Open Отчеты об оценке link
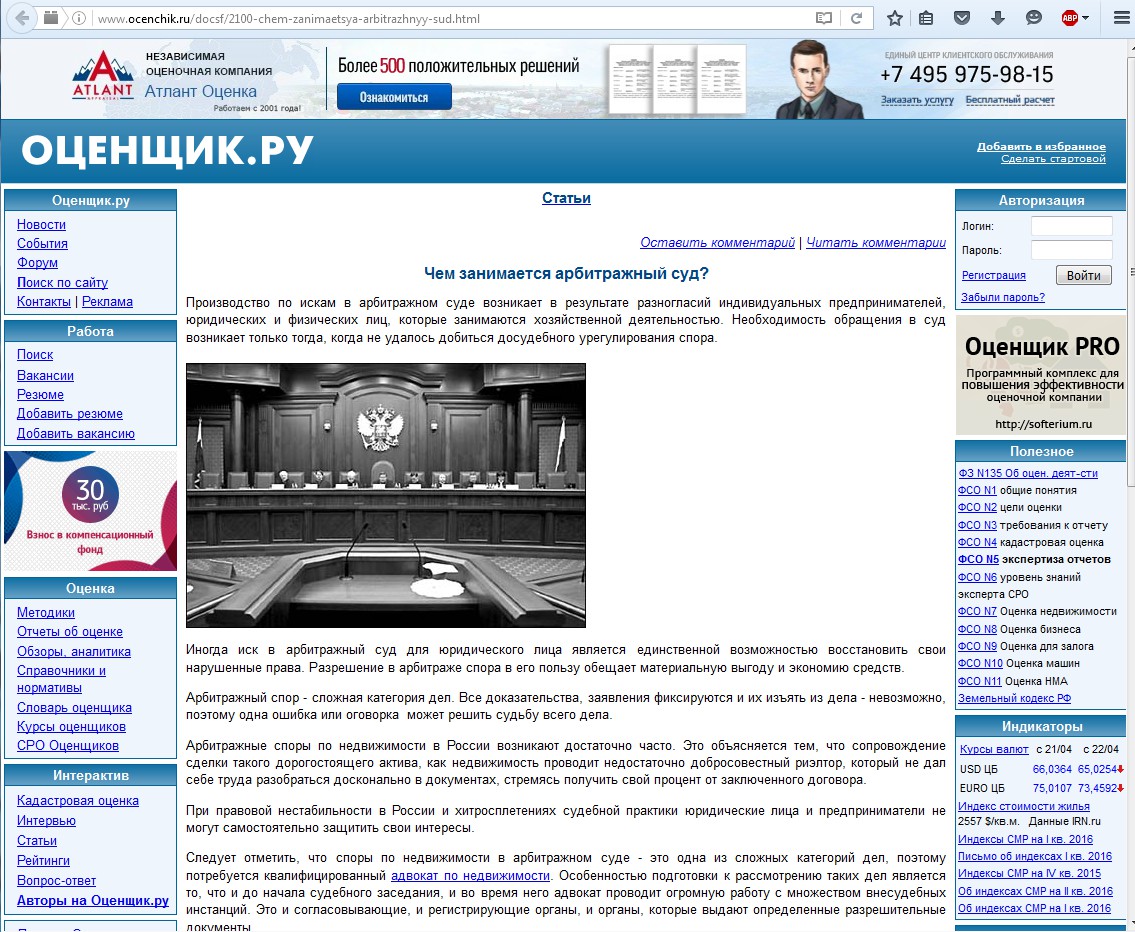This screenshot has height=932, width=1135. click(x=69, y=632)
